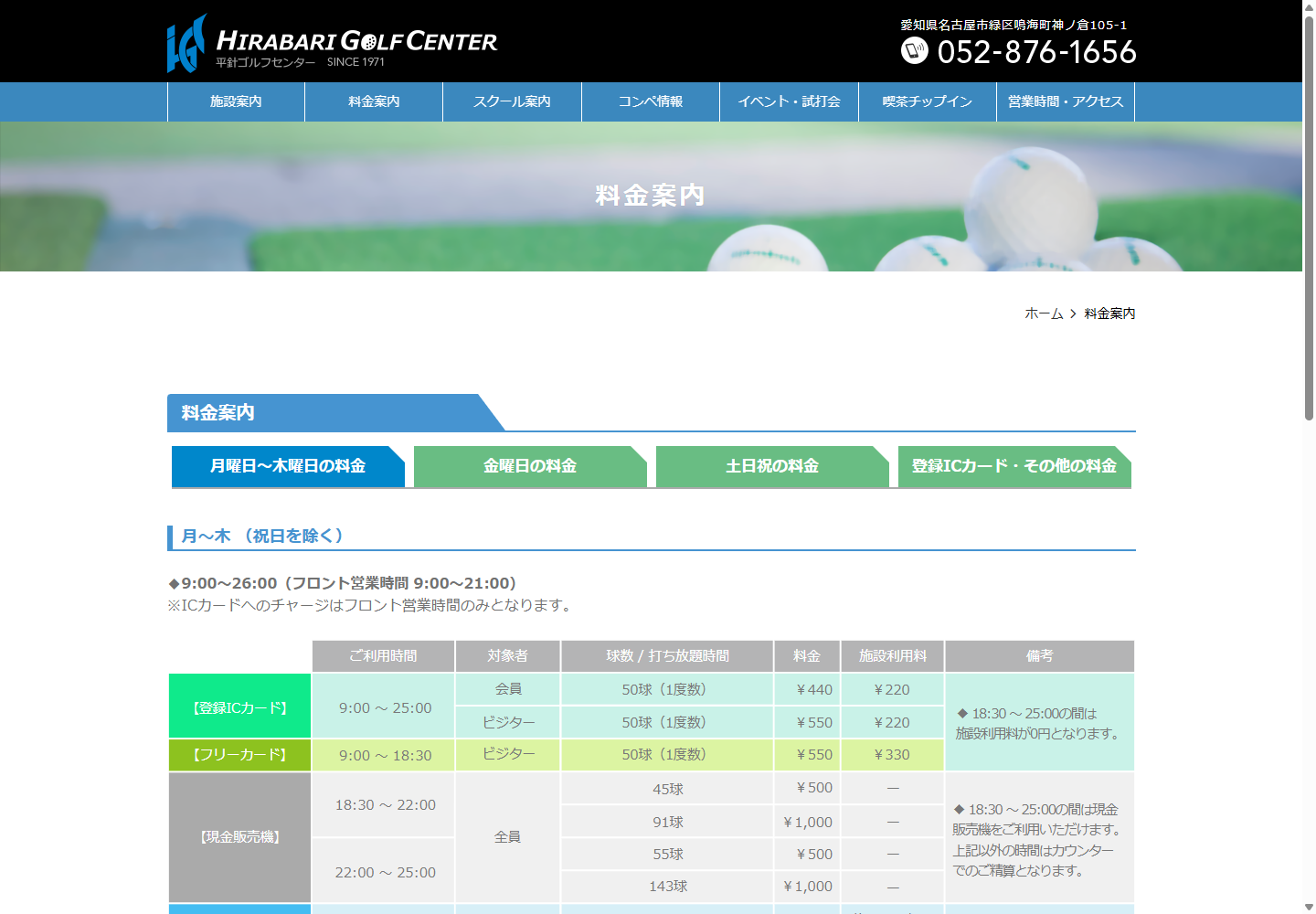This screenshot has height=914, width=1316.
Task: Click the Hirabari Golf Center logo
Action: [x=332, y=43]
